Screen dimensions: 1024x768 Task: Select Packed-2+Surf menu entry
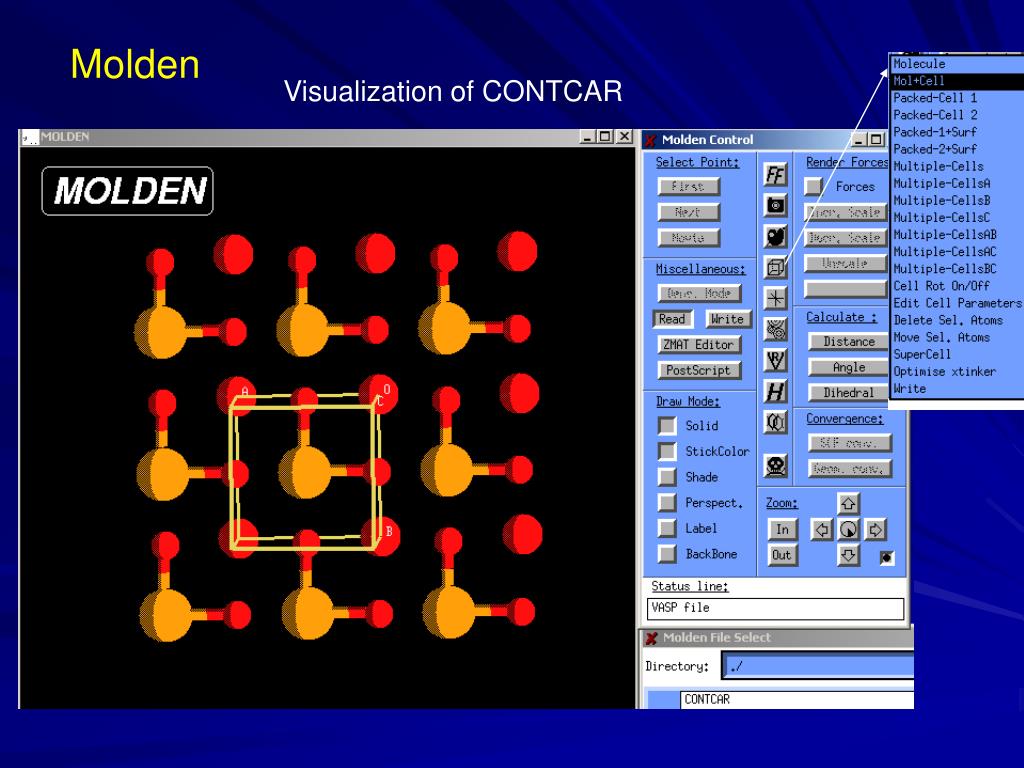(957, 149)
